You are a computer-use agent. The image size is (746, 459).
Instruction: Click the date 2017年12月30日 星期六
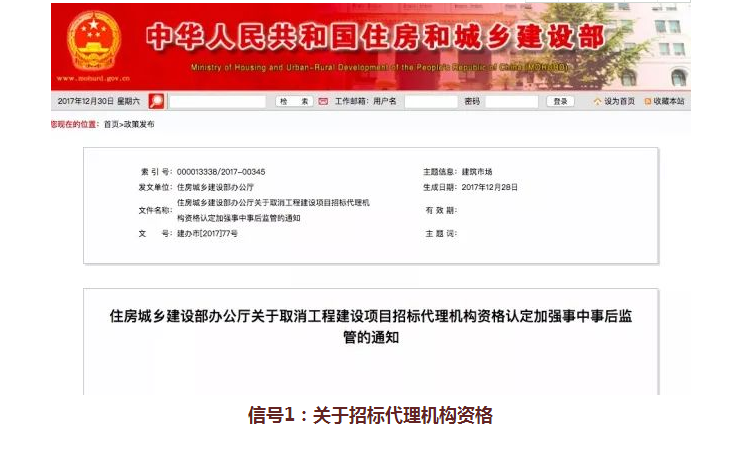(98, 101)
